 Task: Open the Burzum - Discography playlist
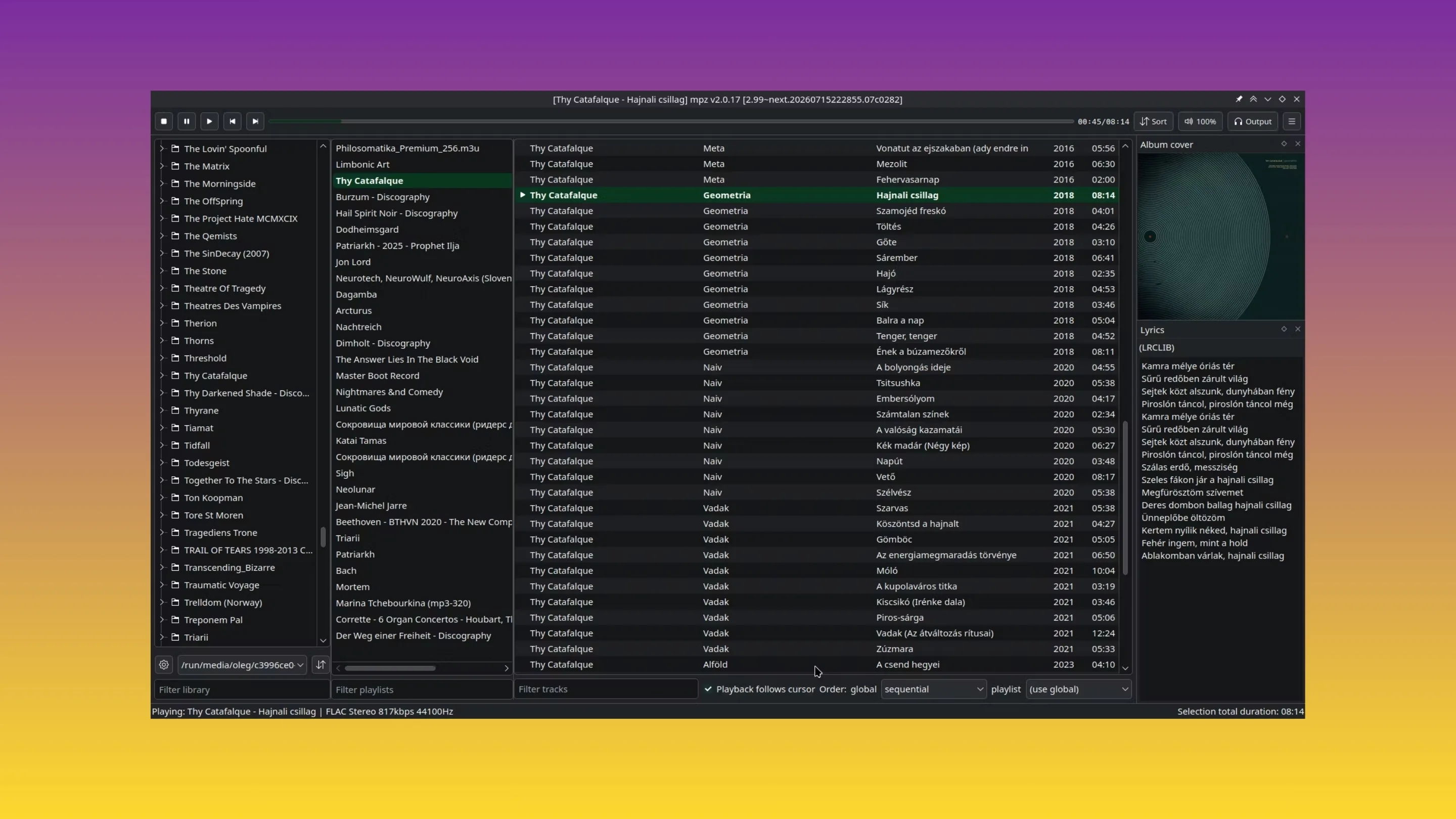coord(422,197)
